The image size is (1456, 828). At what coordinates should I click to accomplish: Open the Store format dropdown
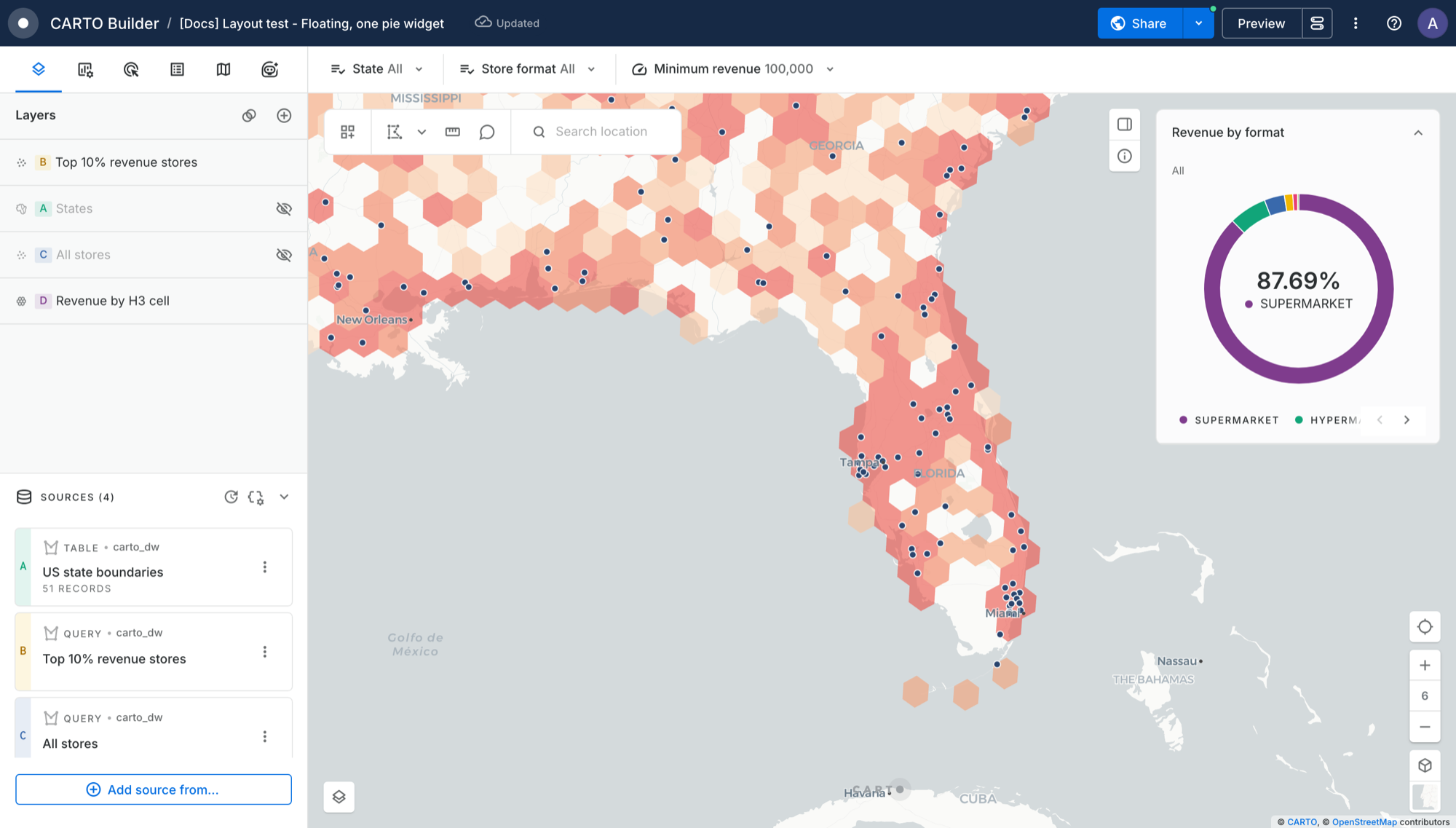coord(528,69)
